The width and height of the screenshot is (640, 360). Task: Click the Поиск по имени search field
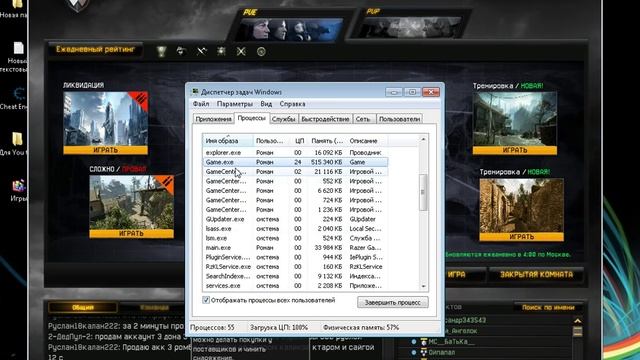548,307
